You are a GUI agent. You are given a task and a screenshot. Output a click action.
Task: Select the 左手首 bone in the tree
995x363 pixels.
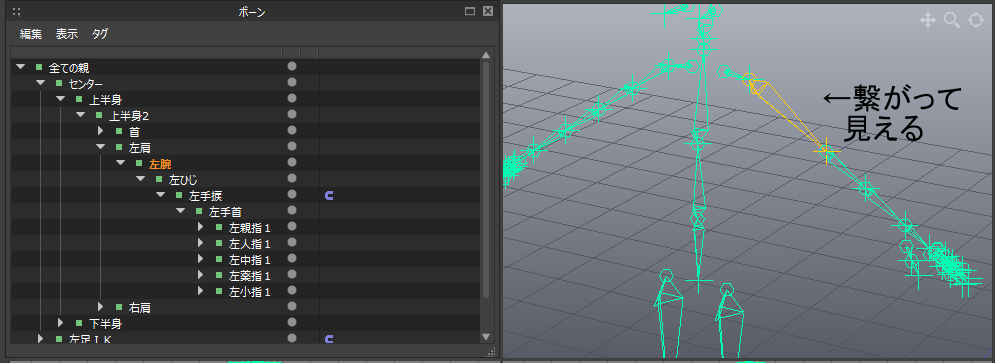pos(225,211)
